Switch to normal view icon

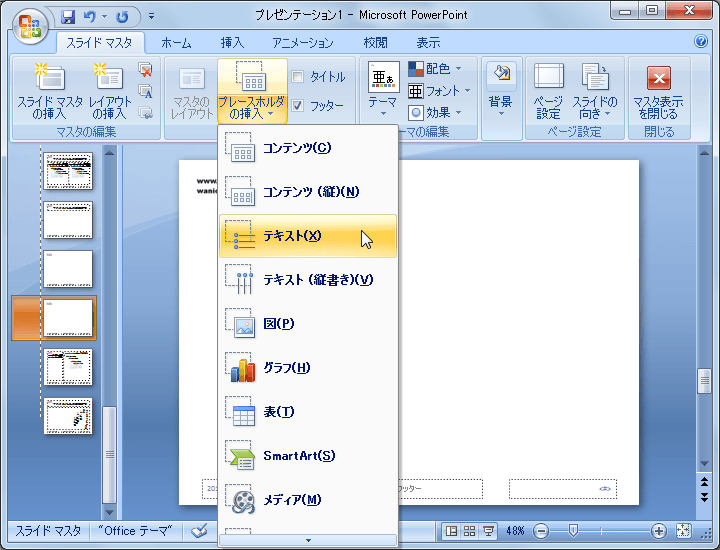click(x=452, y=531)
